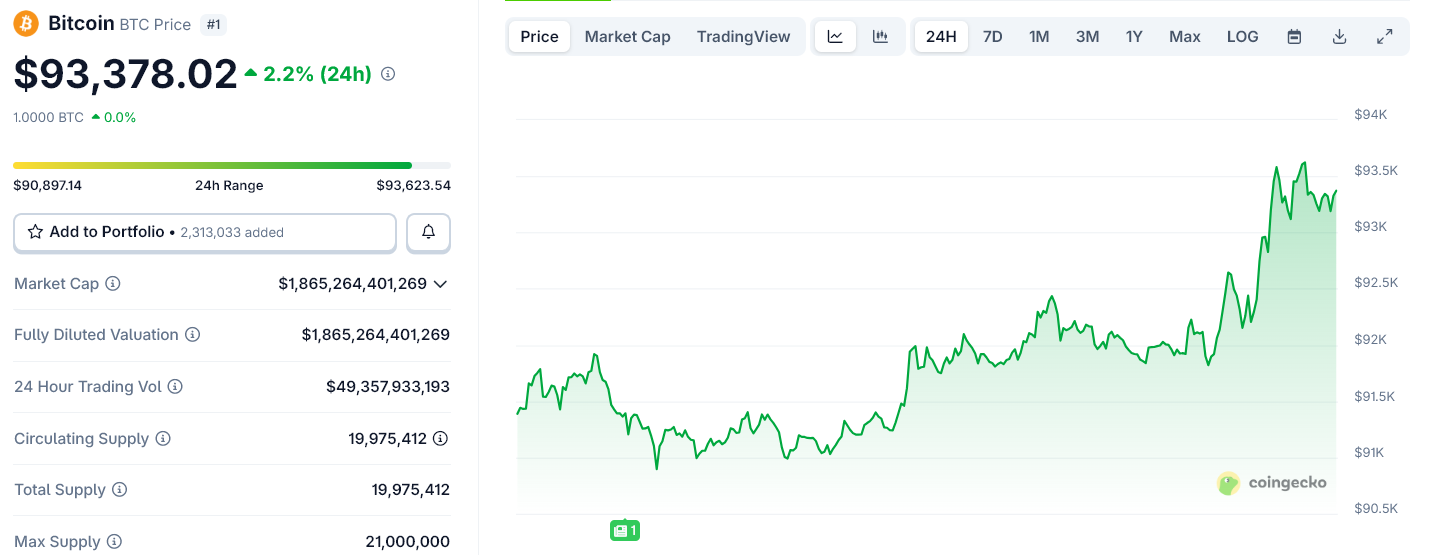Click the $94K axis label
1443x555 pixels.
[x=1370, y=115]
